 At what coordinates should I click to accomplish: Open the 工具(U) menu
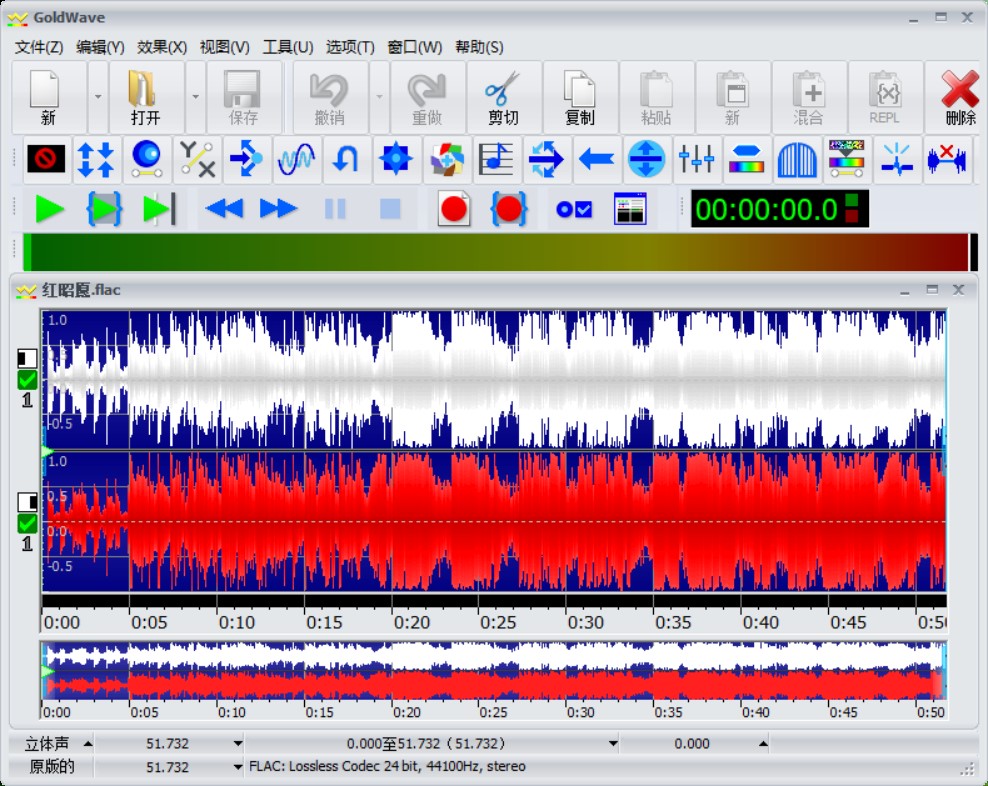pos(288,47)
